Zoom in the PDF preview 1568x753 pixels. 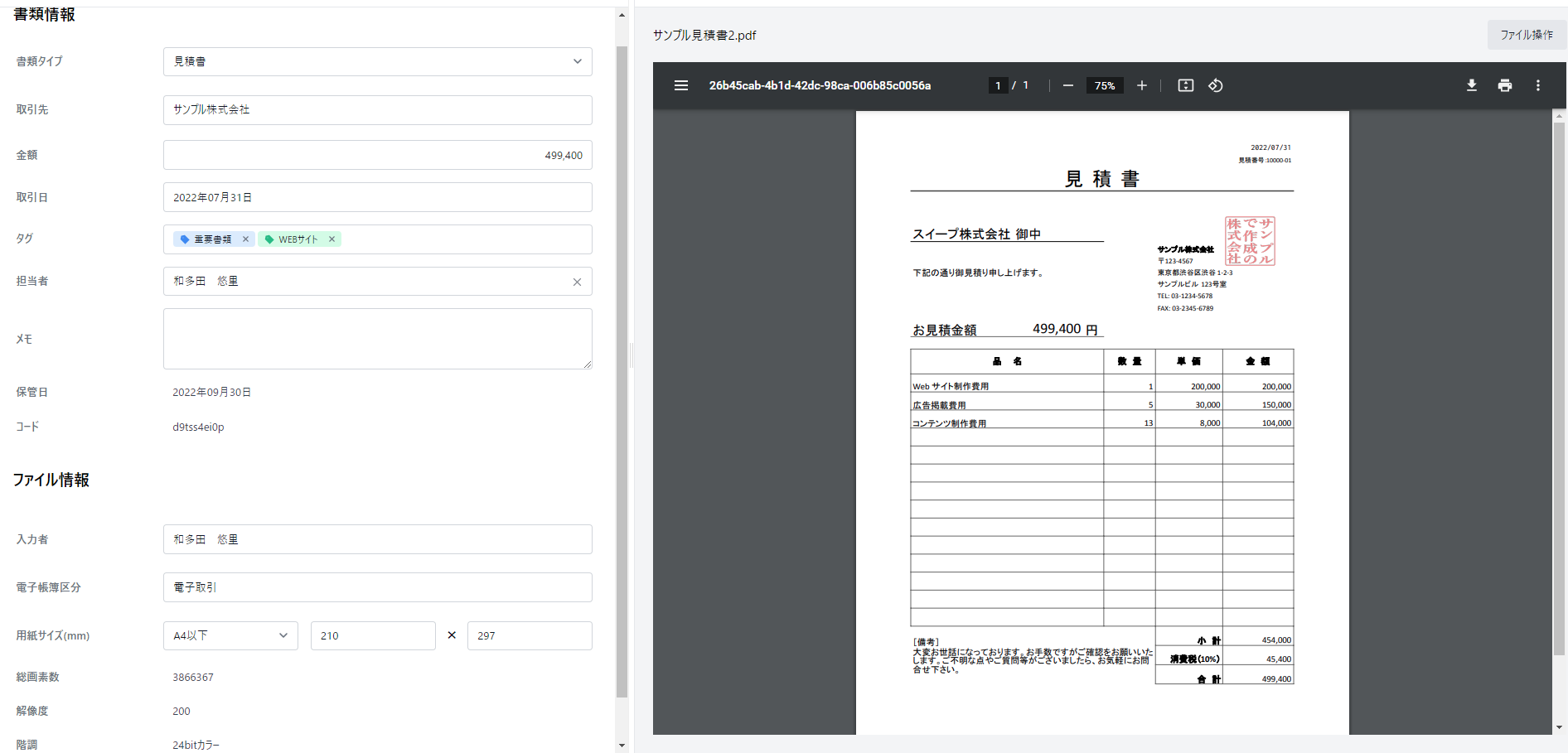pyautogui.click(x=1141, y=85)
